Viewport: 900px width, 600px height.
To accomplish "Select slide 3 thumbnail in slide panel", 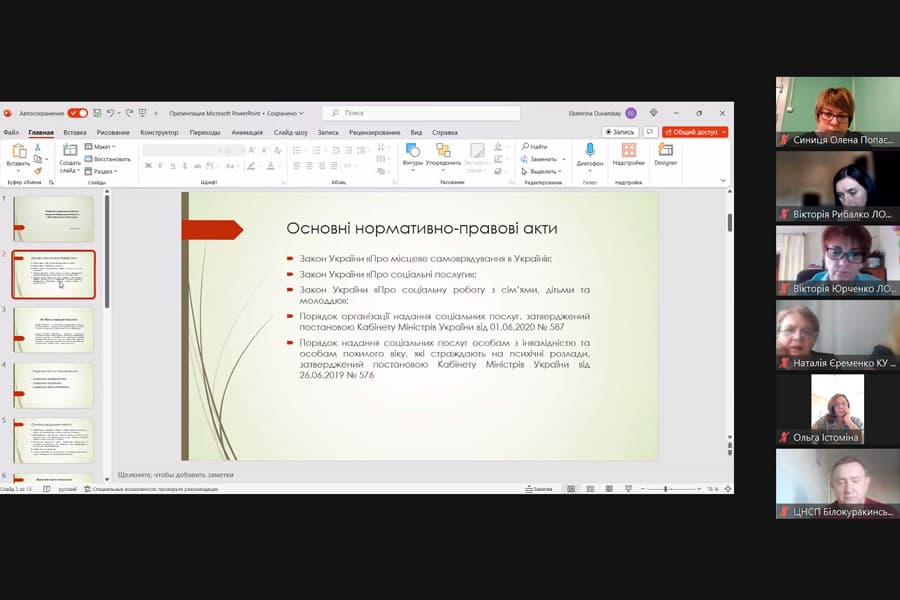I will [x=54, y=329].
